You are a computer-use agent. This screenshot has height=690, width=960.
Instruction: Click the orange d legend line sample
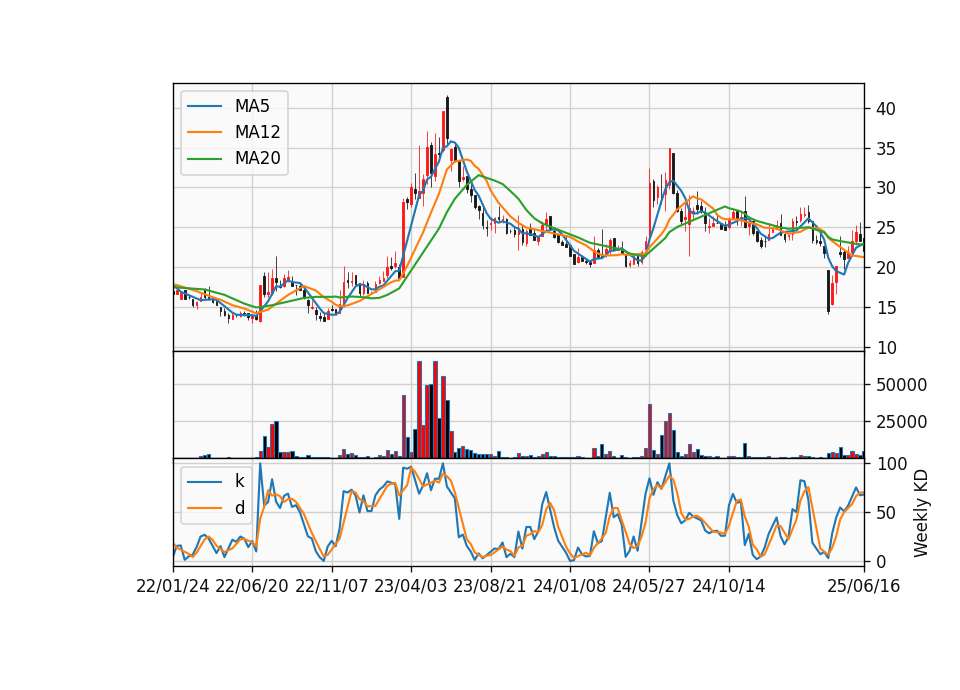[204, 508]
